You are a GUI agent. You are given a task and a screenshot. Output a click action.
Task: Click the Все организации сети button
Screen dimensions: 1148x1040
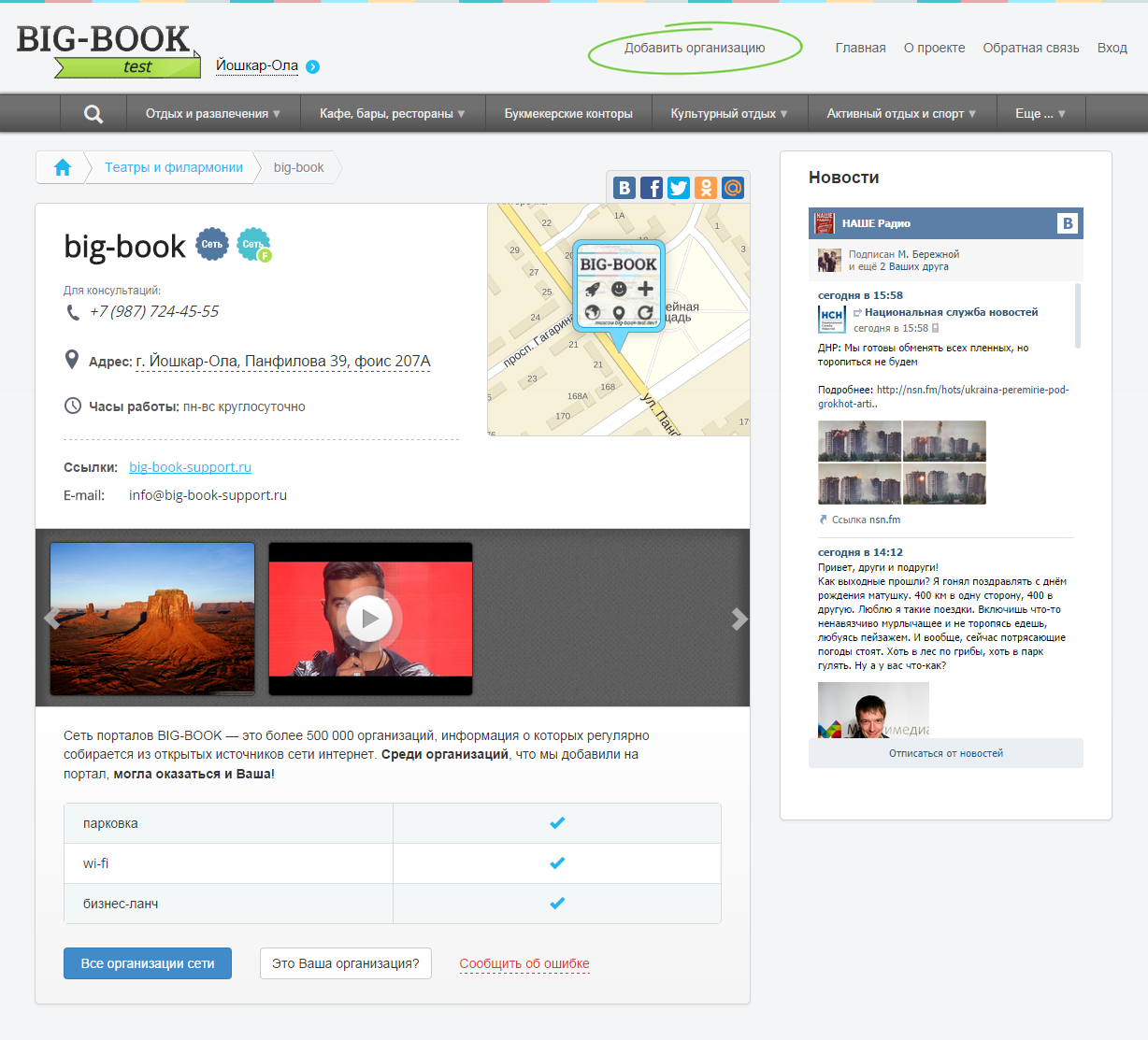coord(148,963)
